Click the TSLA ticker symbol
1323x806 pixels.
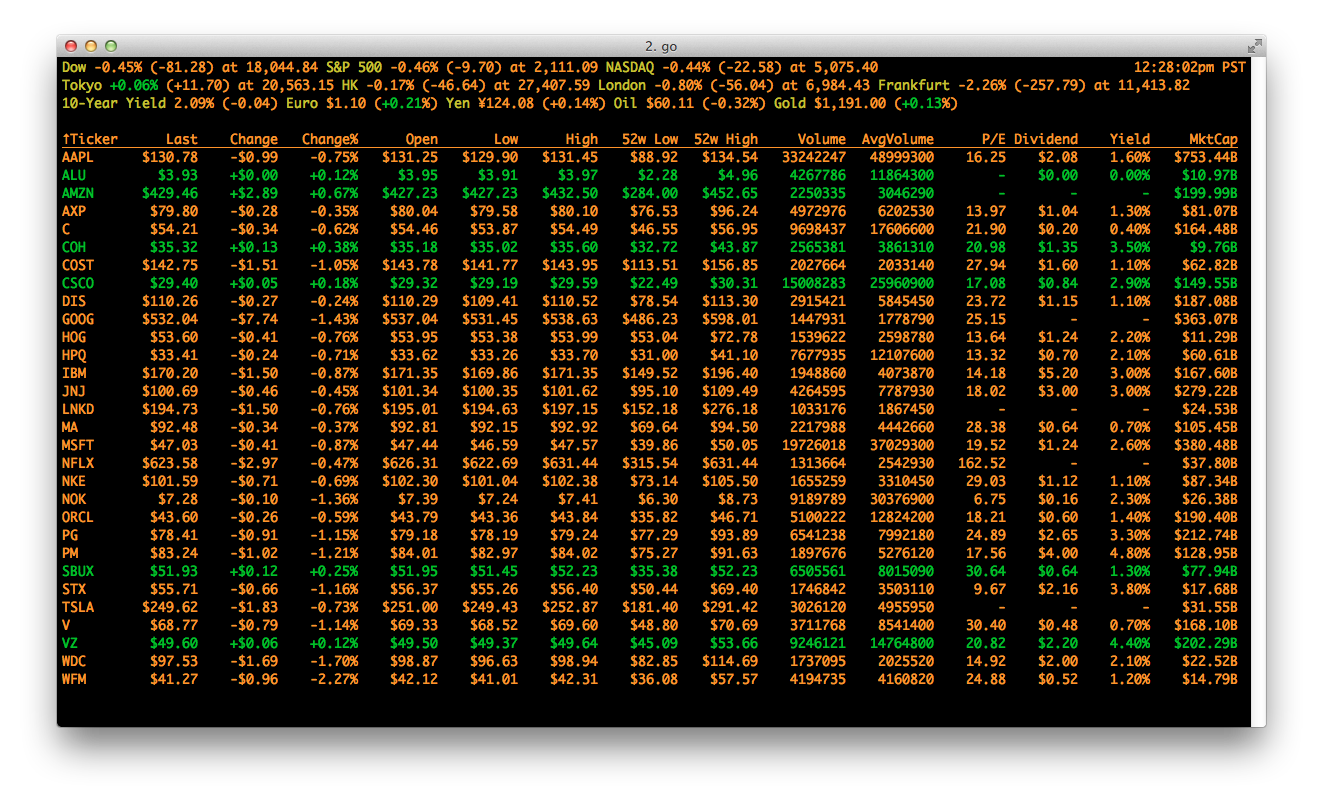click(78, 607)
